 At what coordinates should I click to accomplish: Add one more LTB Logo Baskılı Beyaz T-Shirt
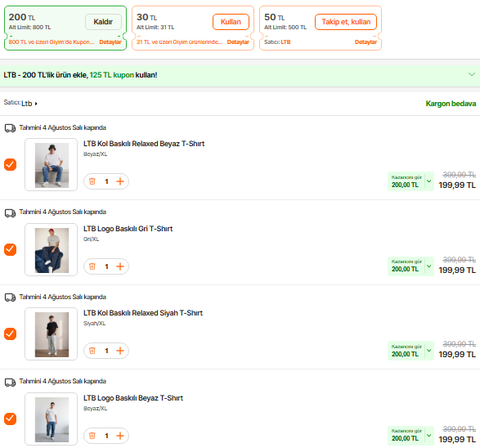point(120,436)
